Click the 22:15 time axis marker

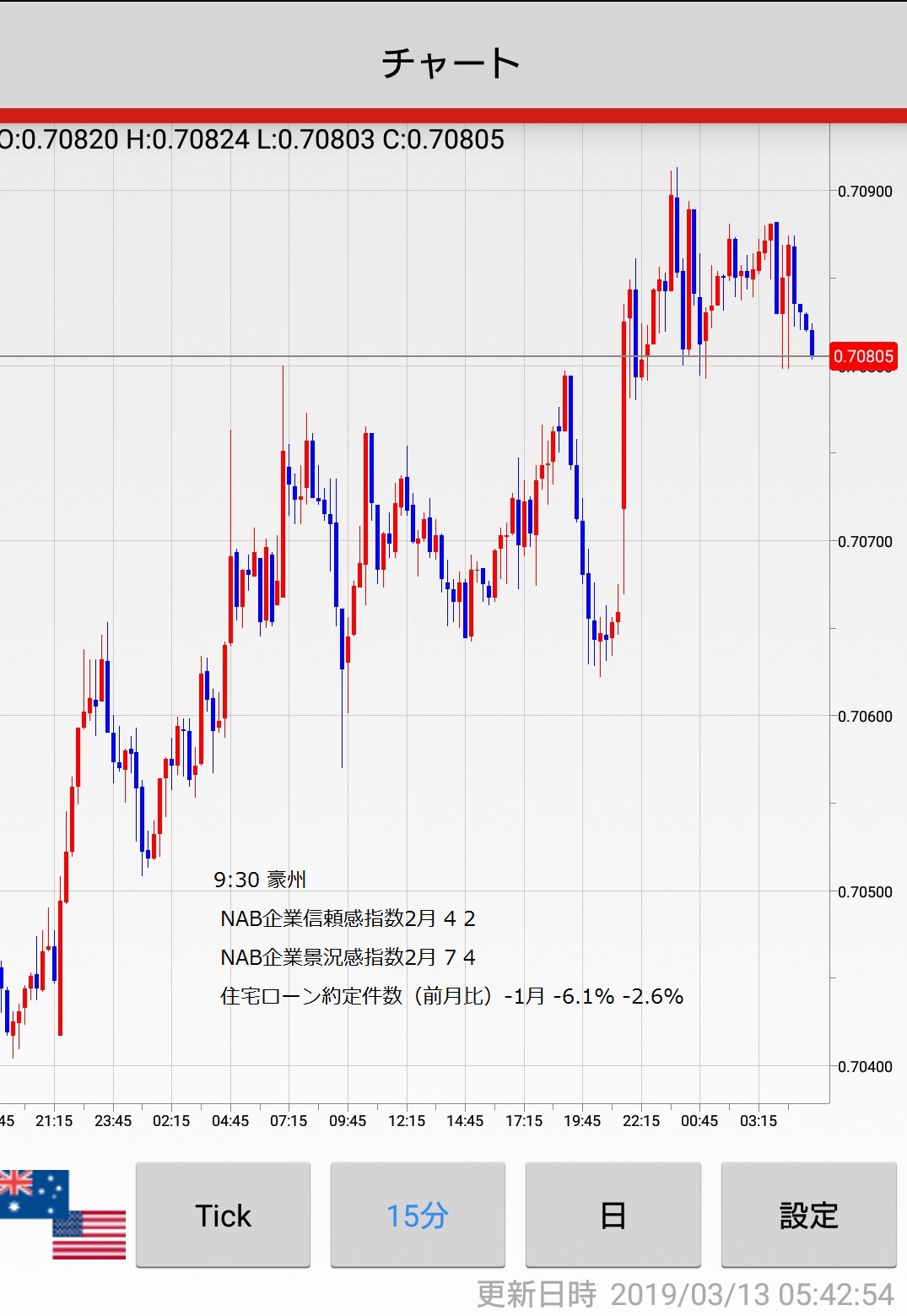(641, 1121)
